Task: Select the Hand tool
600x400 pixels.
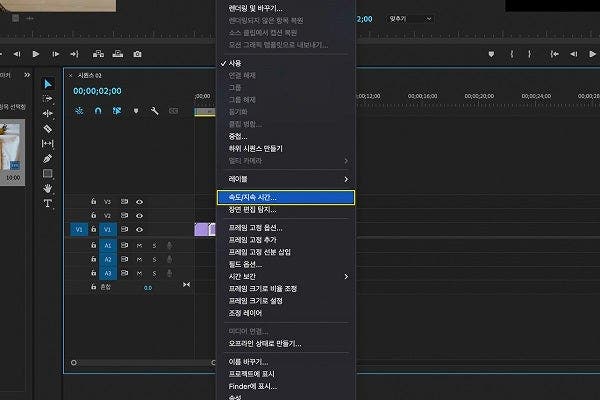Action: (48, 188)
